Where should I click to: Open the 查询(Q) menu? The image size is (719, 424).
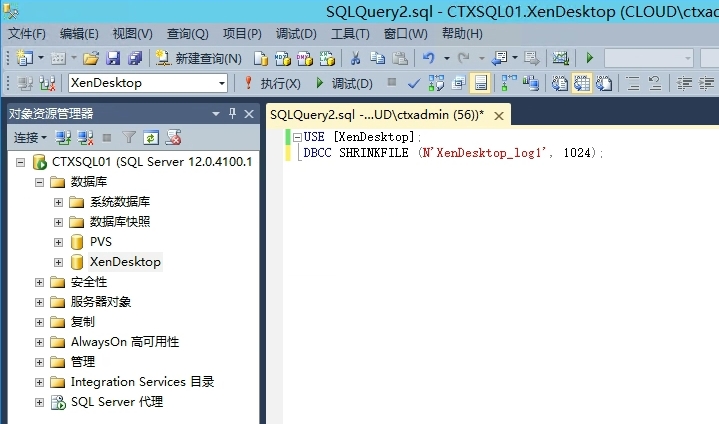[x=186, y=33]
